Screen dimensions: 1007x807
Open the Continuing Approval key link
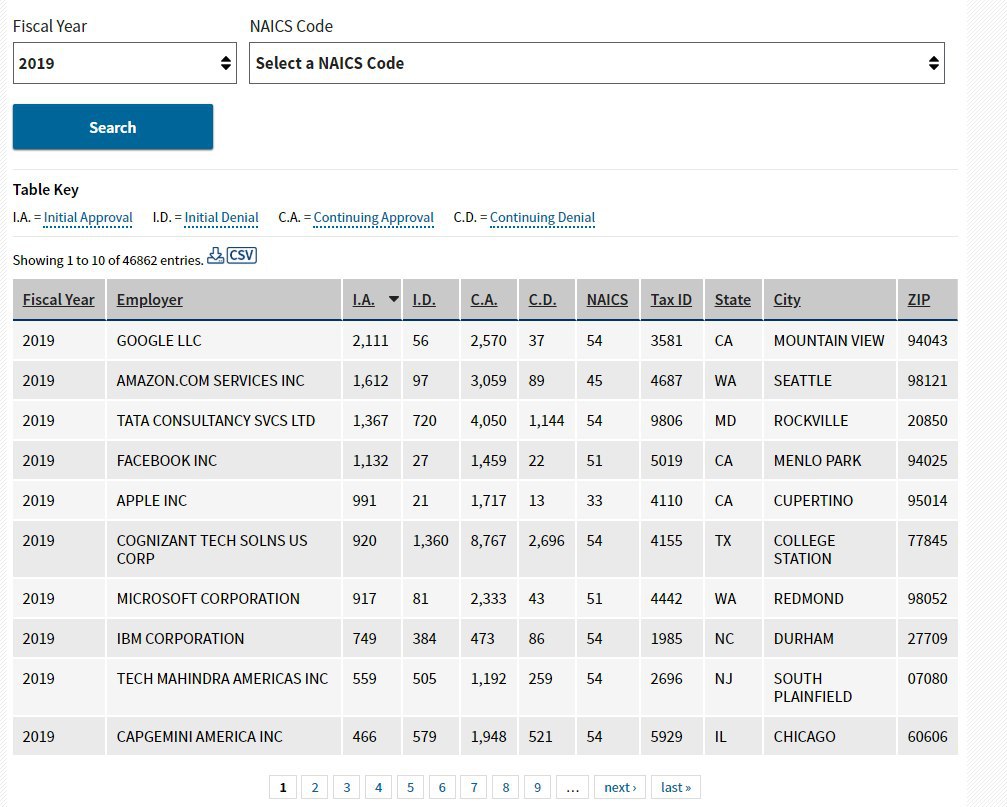pos(374,218)
